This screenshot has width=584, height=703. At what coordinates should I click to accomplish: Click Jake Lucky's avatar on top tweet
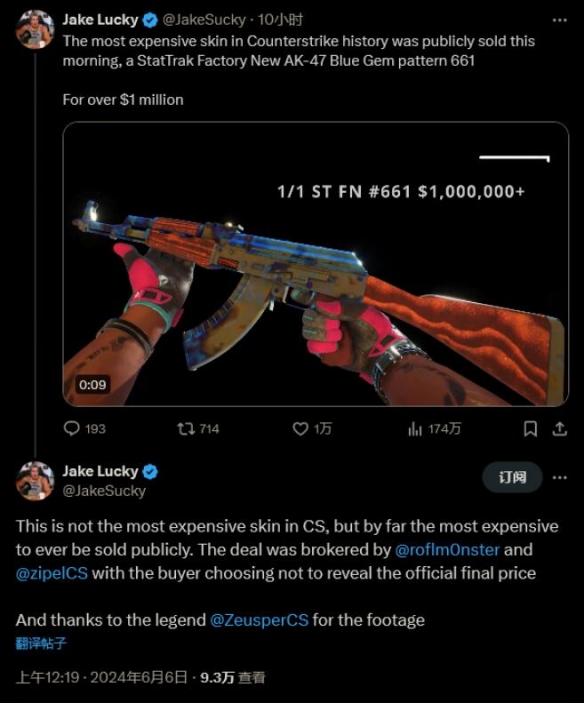click(35, 29)
